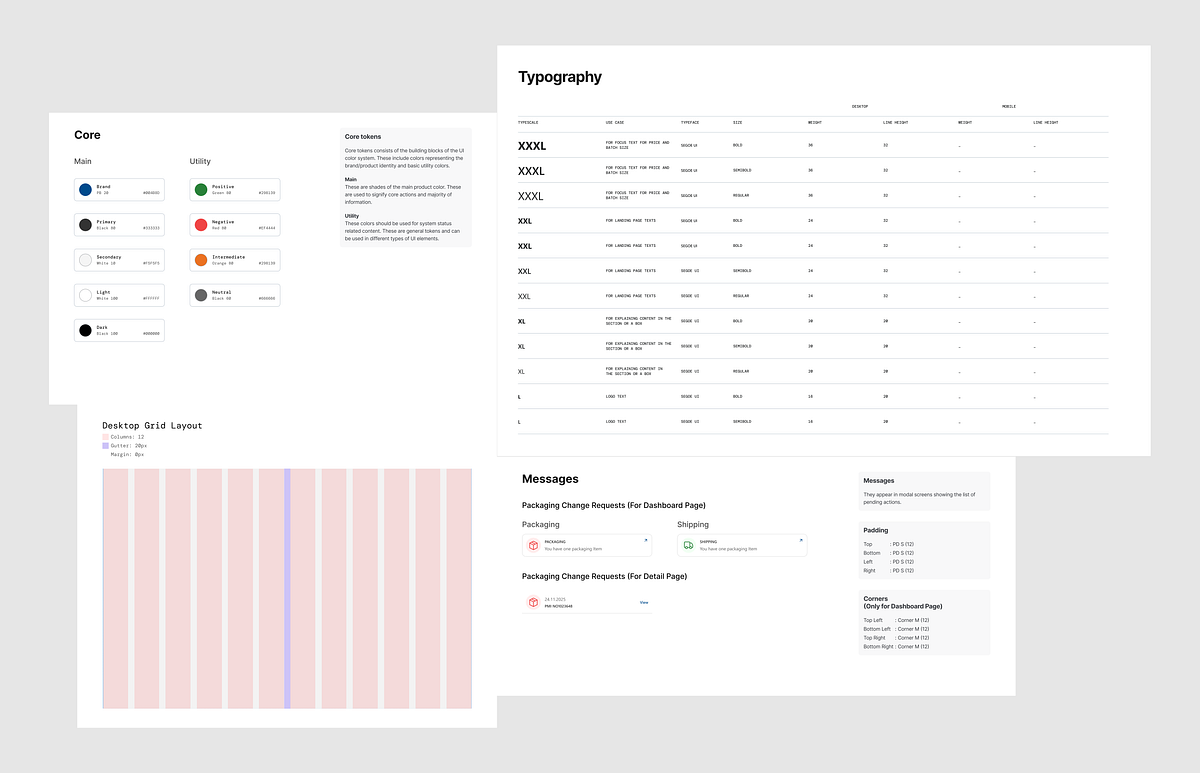Image resolution: width=1200 pixels, height=773 pixels.
Task: Click the 'Bottom Right : Corner M (12)' line
Action: tap(897, 647)
